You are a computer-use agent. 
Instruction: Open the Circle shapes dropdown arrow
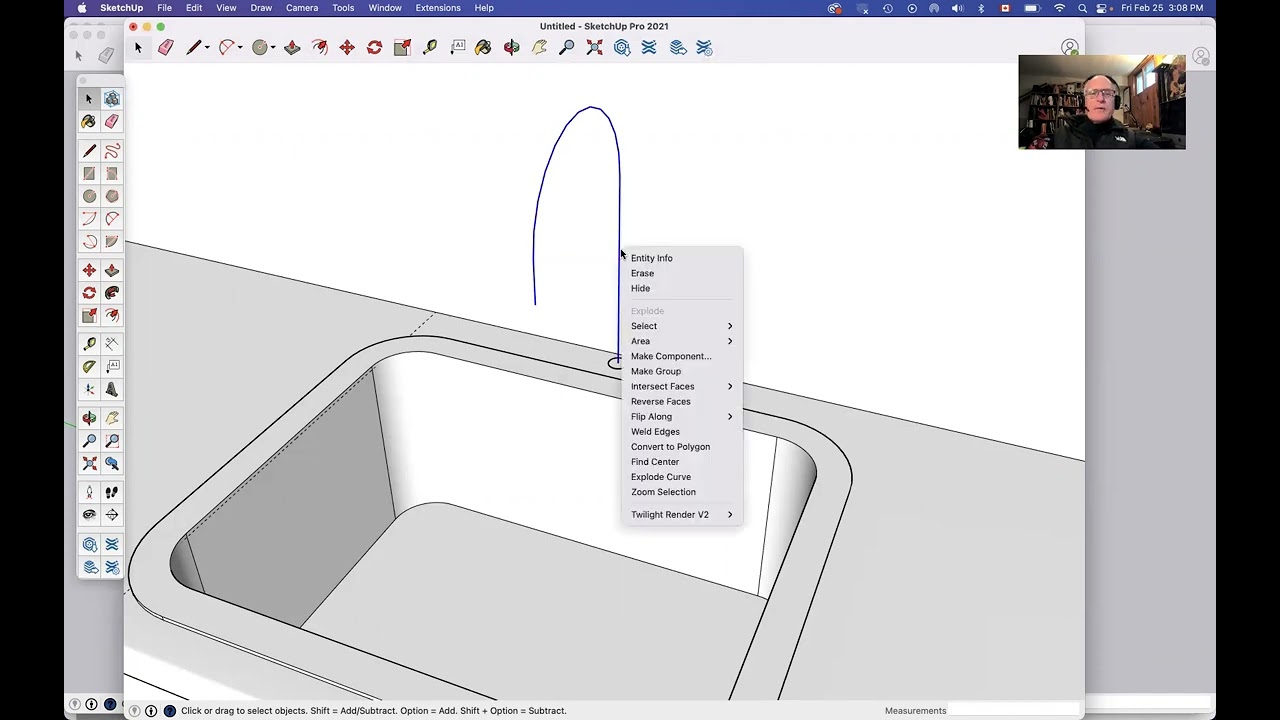pos(273,47)
